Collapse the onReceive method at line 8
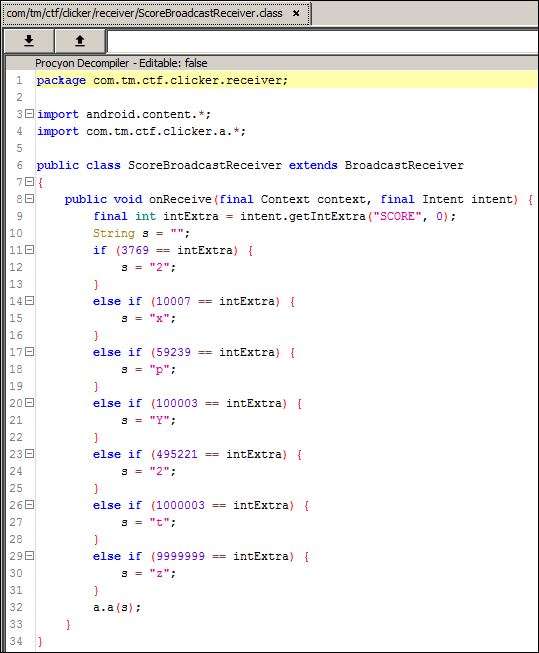The height and width of the screenshot is (653, 539). [x=29, y=199]
